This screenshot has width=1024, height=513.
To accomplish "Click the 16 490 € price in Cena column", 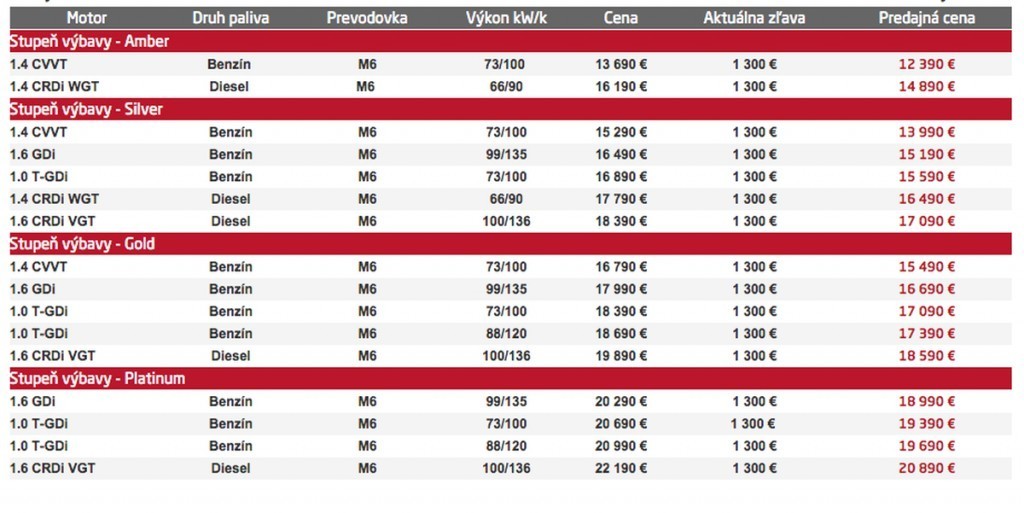I will 621,154.
